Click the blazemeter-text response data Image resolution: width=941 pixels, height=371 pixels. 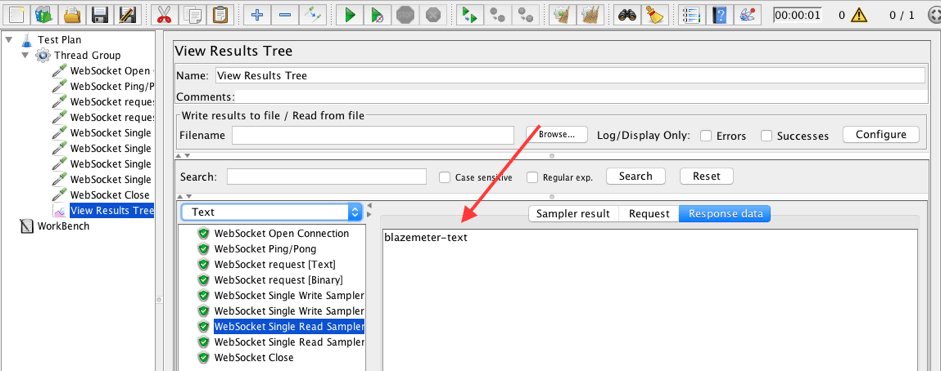(x=426, y=238)
